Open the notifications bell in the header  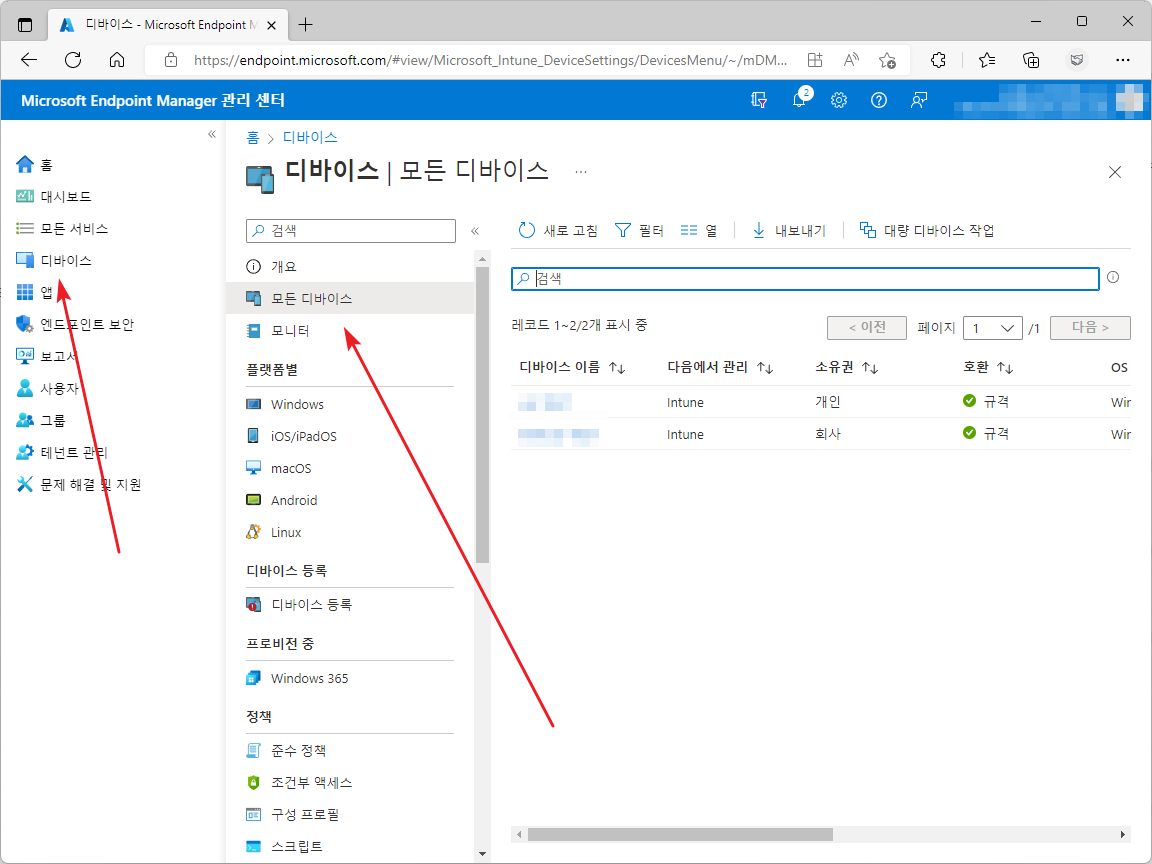(x=799, y=100)
